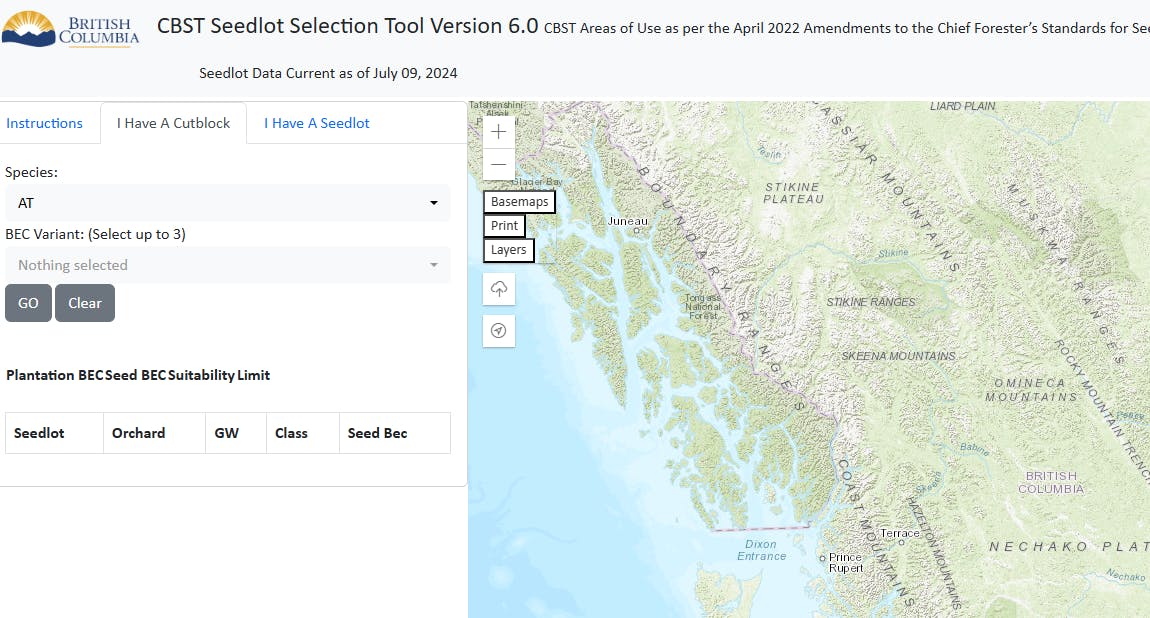Switch to the I Have A Seedlot tab
Viewport: 1150px width, 618px height.
point(316,122)
